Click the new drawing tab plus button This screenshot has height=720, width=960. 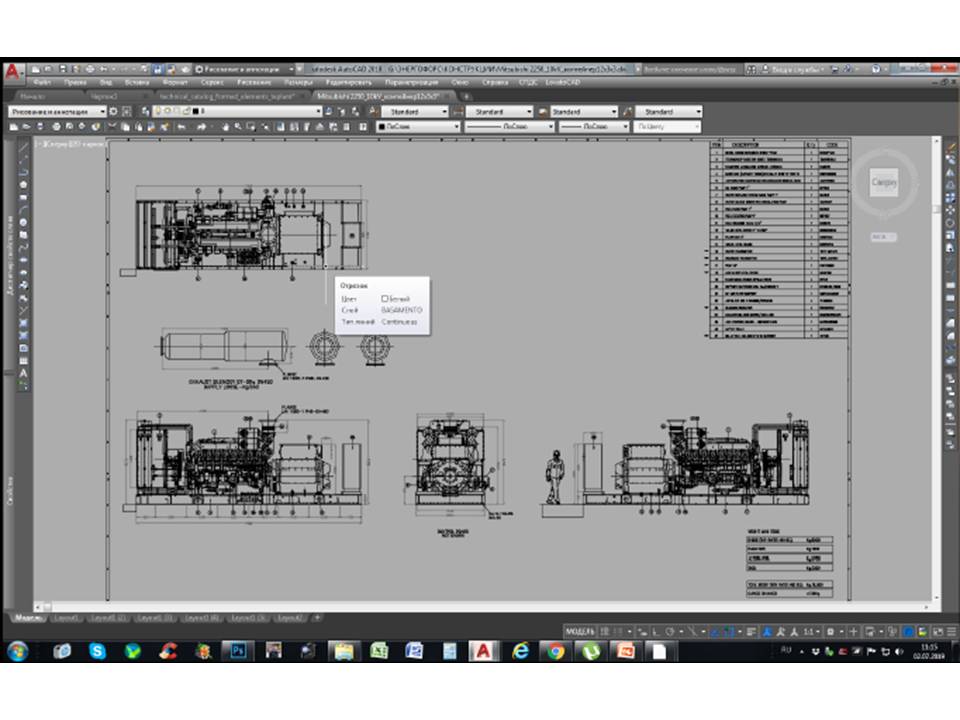[x=465, y=96]
